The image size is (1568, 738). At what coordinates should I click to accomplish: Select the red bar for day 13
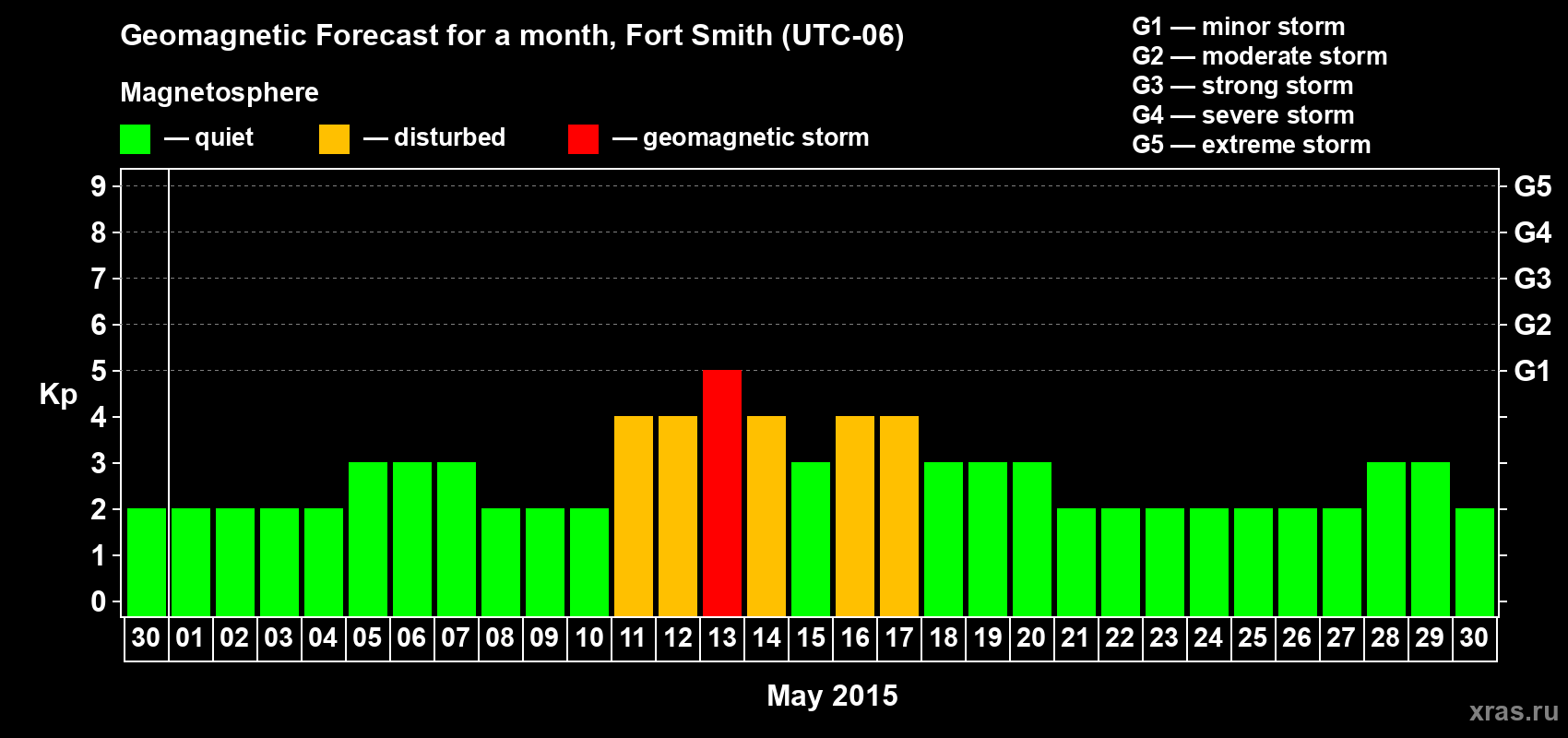(722, 494)
